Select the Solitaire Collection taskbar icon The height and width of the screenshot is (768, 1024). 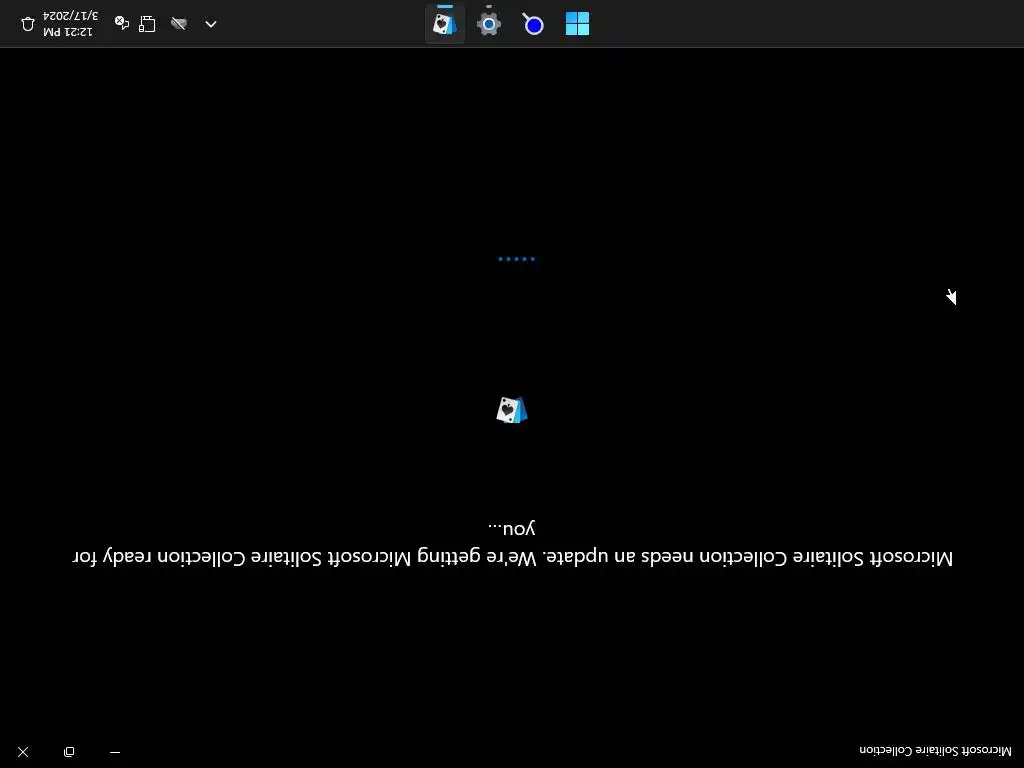(x=445, y=24)
